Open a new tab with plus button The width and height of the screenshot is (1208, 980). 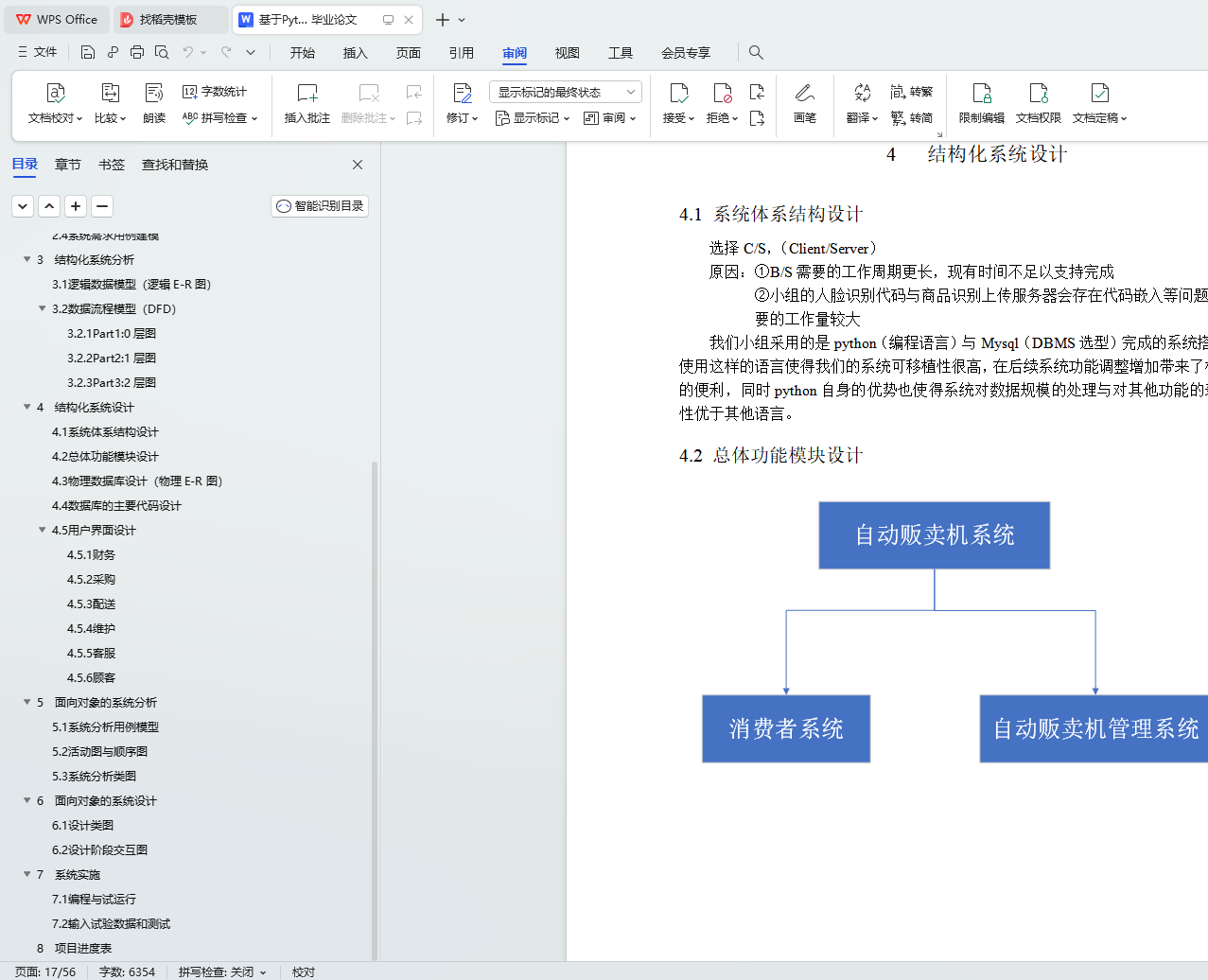[x=442, y=19]
